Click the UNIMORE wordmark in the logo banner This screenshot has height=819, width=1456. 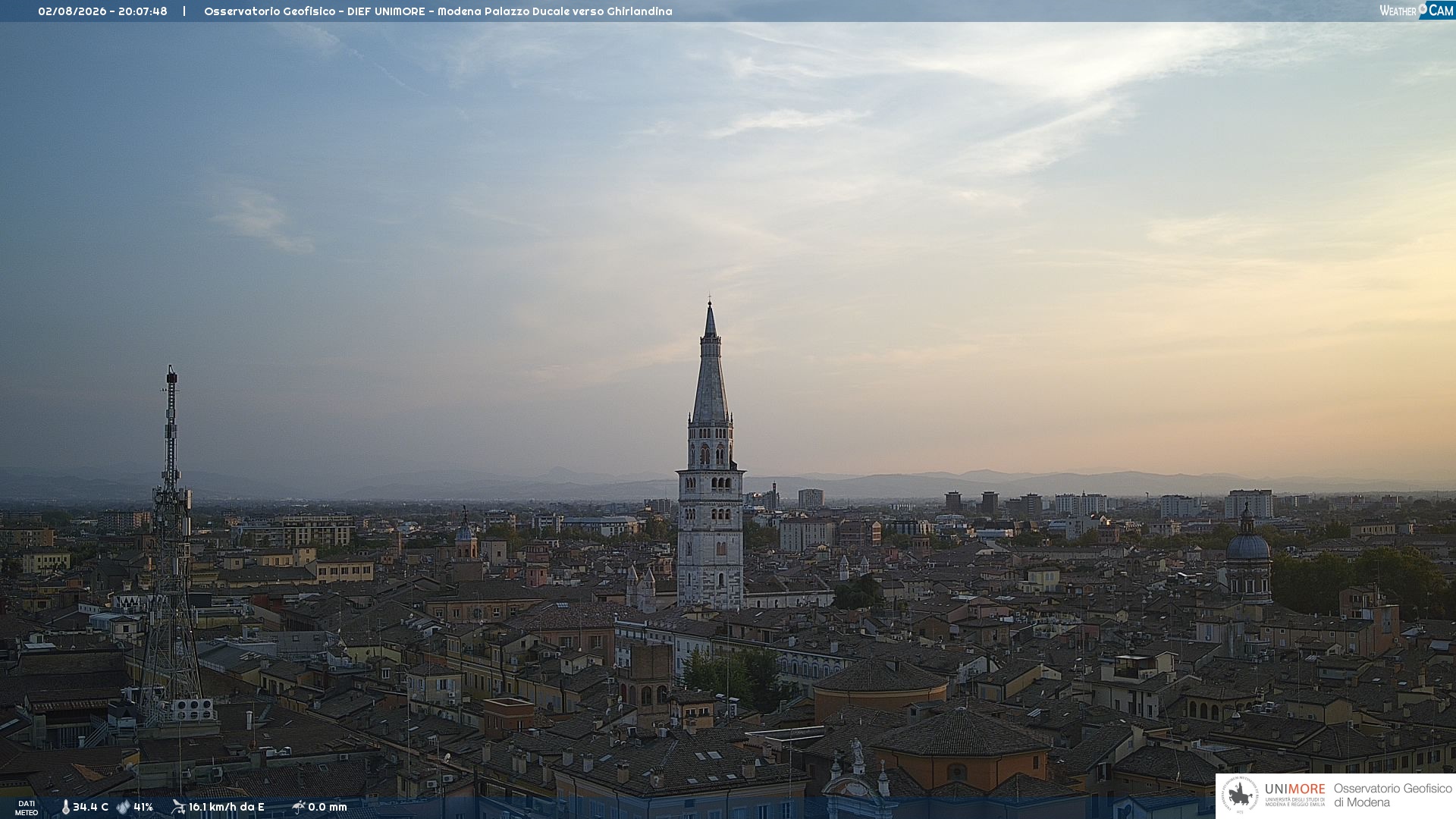(1295, 789)
